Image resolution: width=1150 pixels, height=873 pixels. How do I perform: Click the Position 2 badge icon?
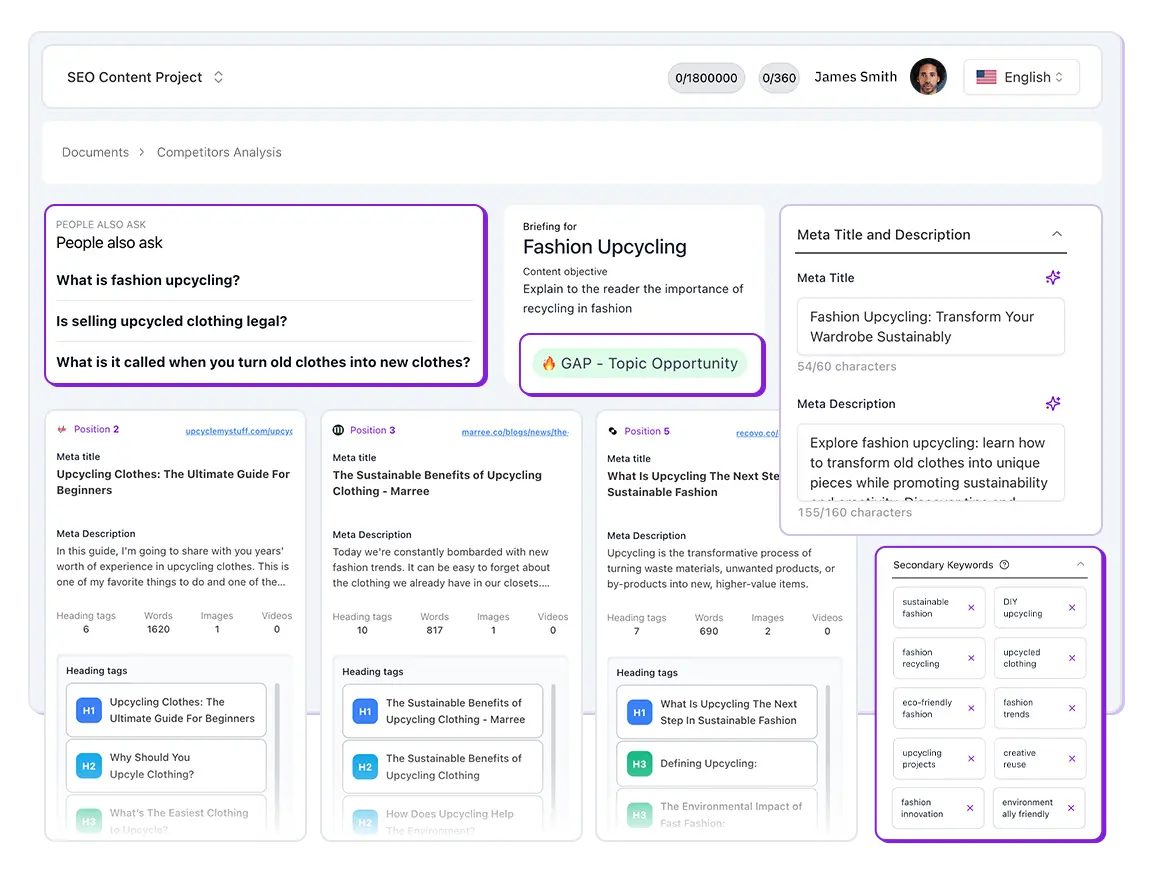62,429
